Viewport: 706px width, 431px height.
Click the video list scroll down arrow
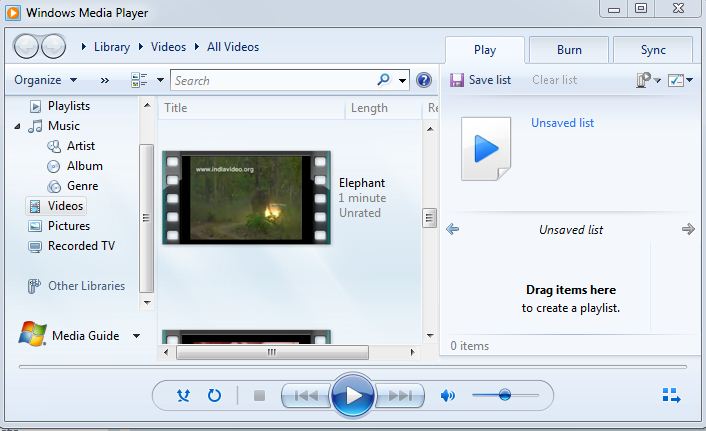(430, 336)
